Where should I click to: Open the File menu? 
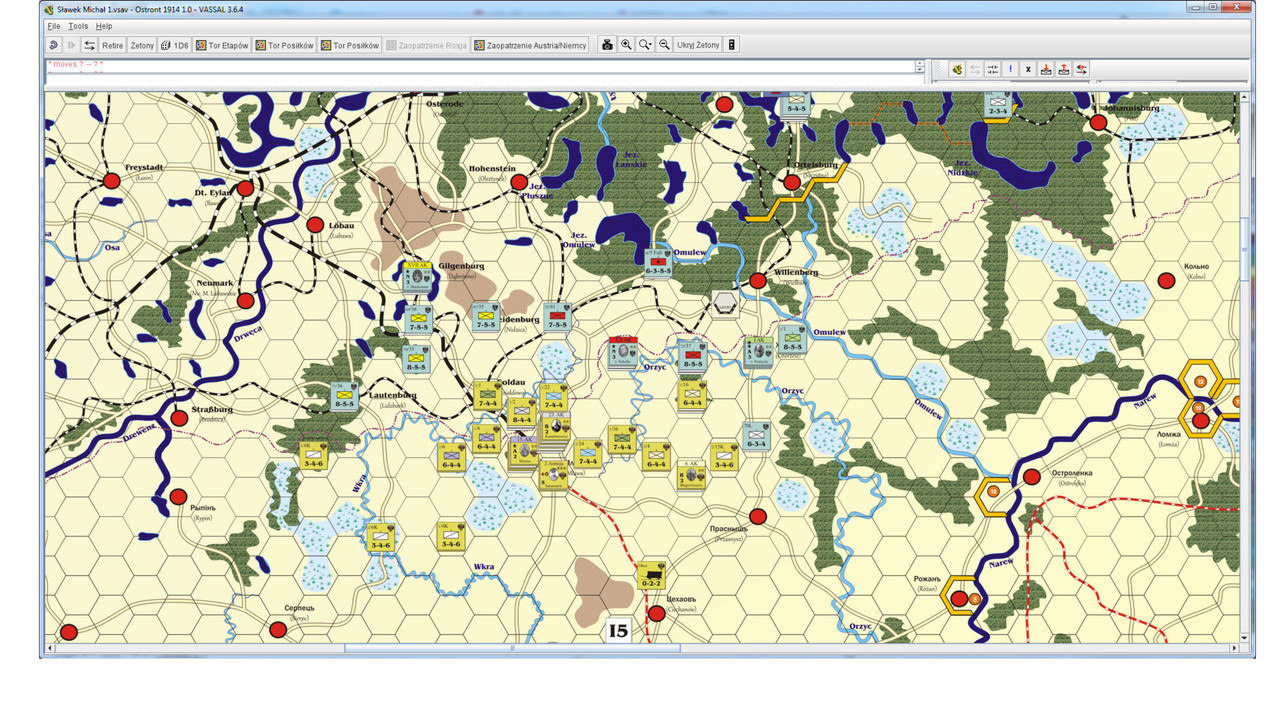pos(54,26)
